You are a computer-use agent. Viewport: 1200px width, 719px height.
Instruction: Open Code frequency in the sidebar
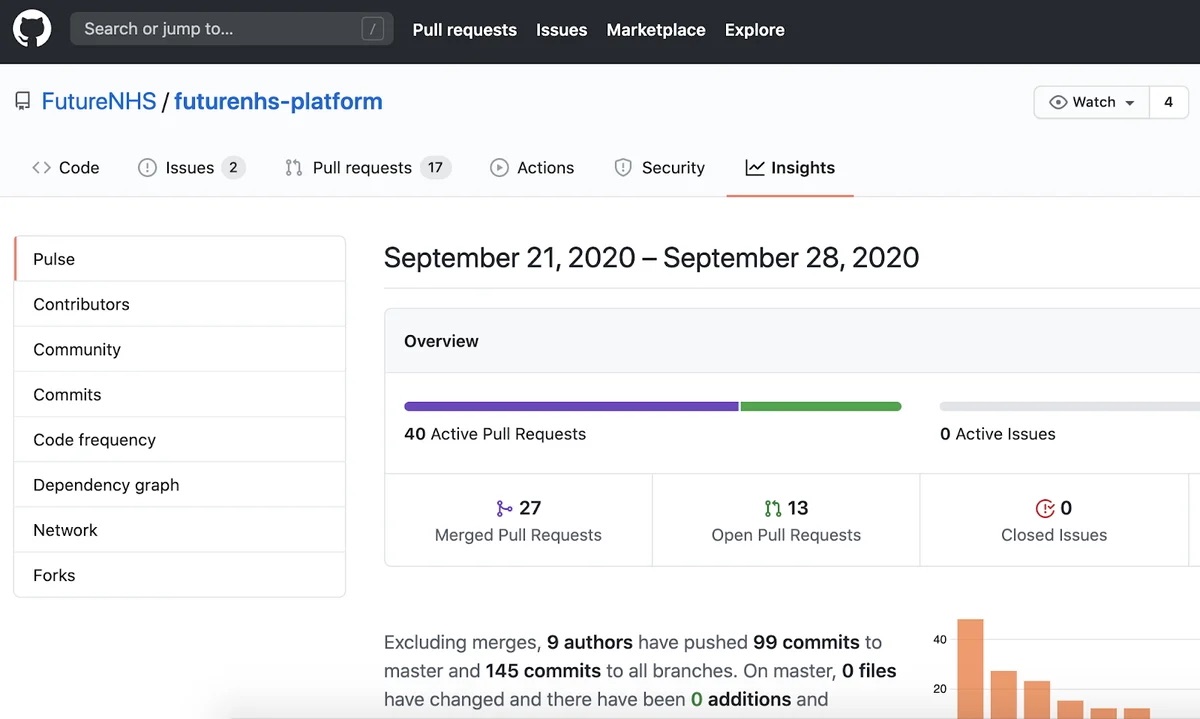[180, 439]
